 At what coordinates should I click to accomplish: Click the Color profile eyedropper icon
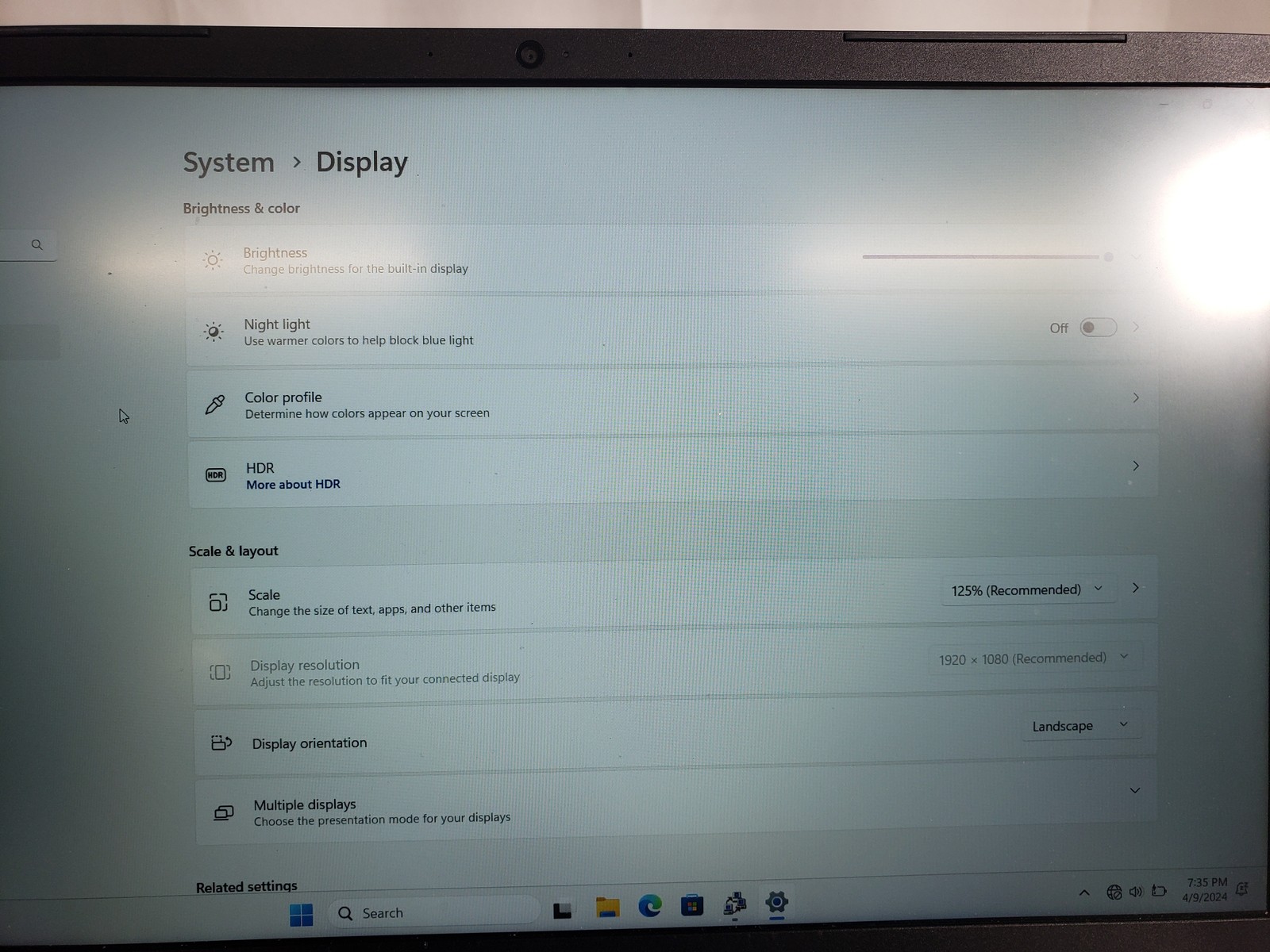pos(214,405)
